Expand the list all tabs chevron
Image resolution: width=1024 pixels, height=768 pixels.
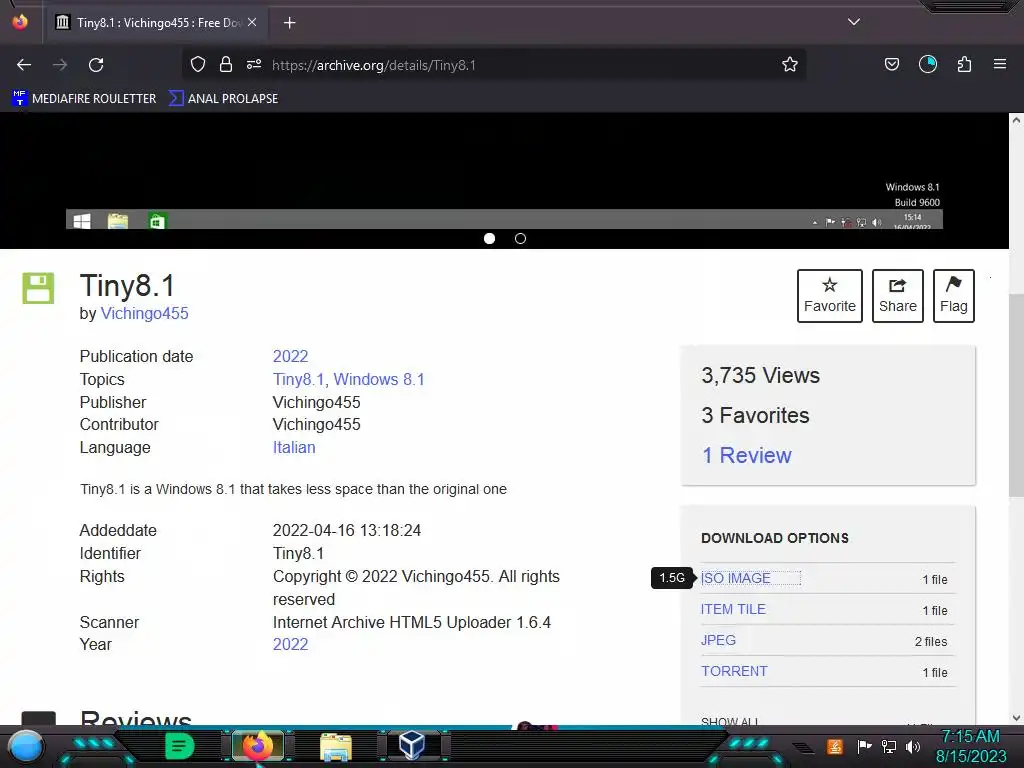pos(854,22)
